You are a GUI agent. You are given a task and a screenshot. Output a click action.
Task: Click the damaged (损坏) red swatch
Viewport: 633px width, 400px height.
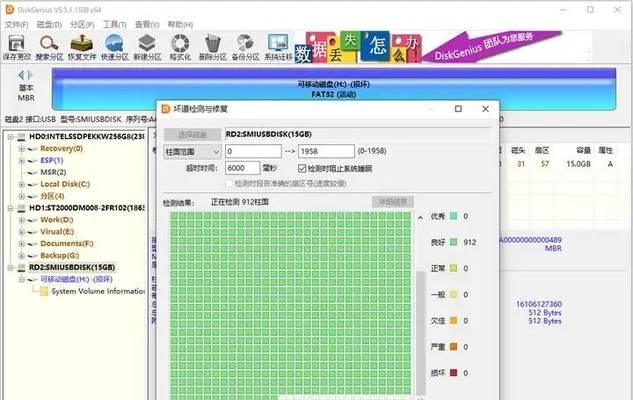tap(453, 373)
